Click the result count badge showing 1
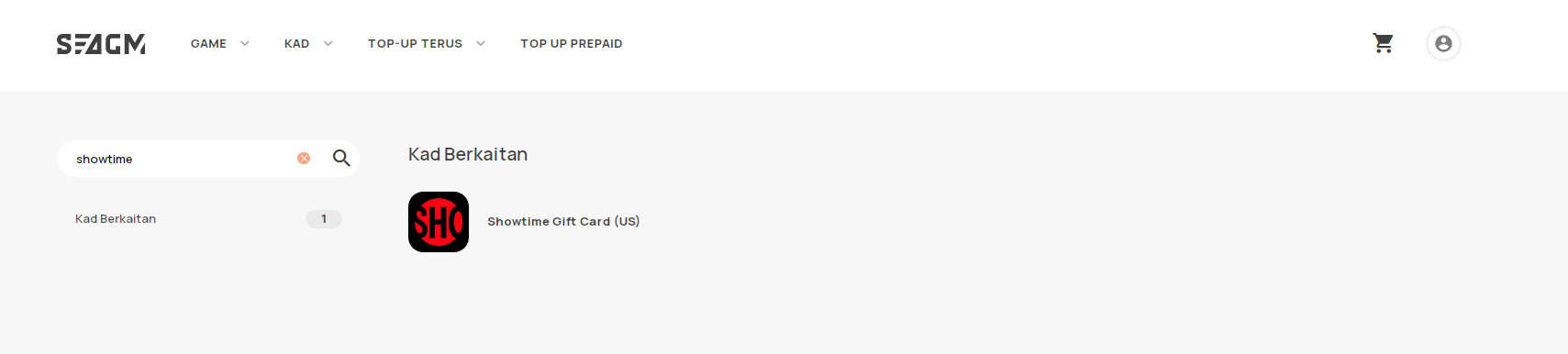The height and width of the screenshot is (354, 1568). 324,219
